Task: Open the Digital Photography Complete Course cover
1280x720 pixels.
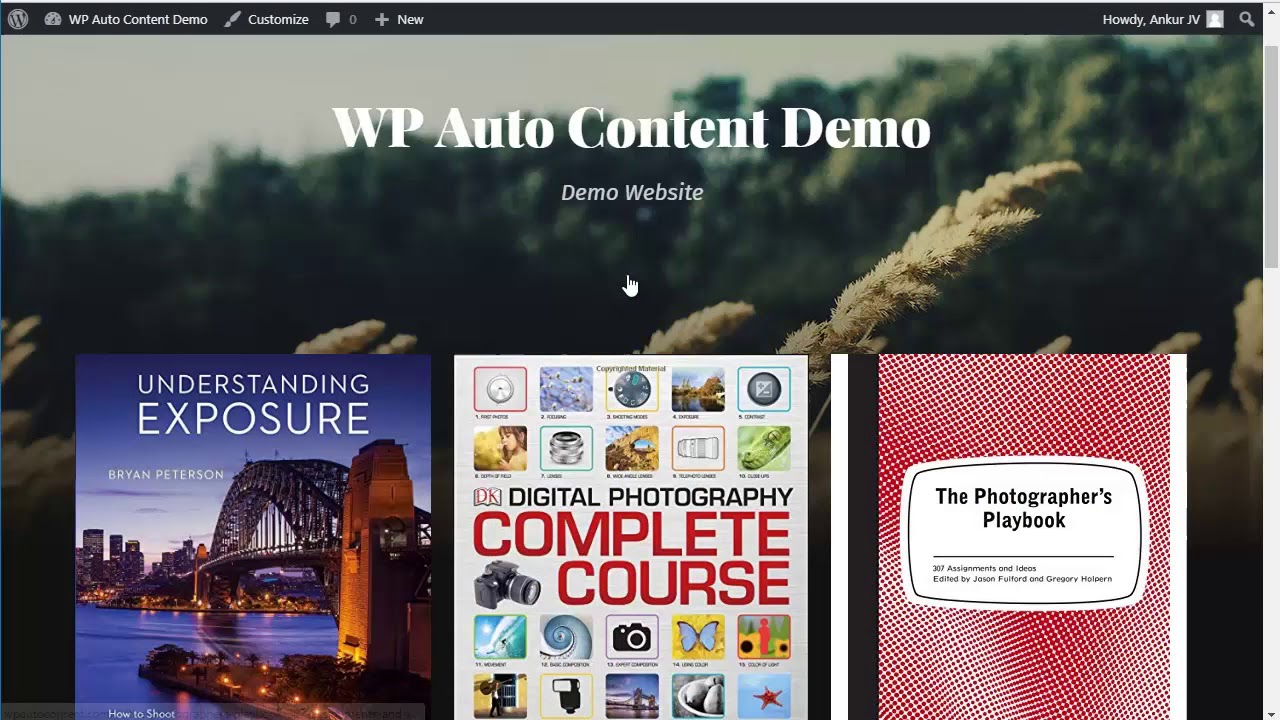Action: point(631,537)
